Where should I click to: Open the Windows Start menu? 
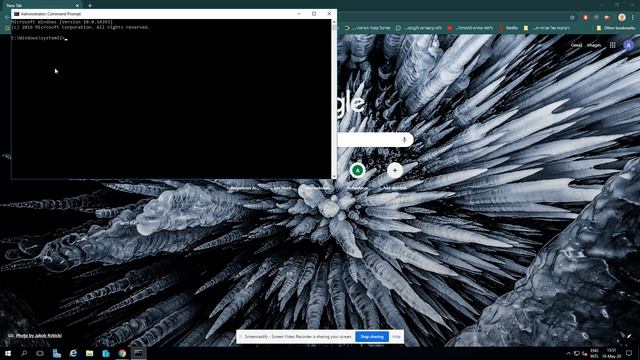coord(7,353)
